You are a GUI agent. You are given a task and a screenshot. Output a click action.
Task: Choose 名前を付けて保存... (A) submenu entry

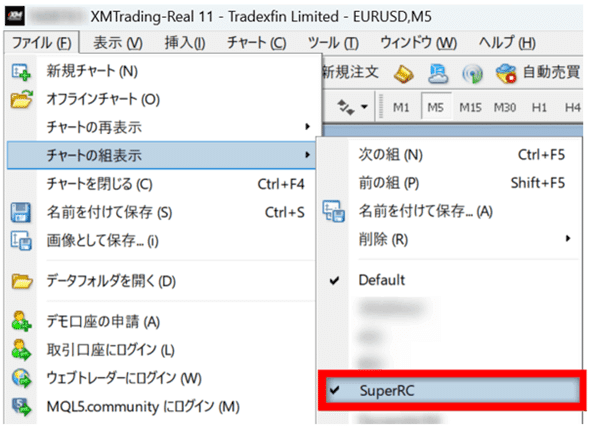[449, 211]
